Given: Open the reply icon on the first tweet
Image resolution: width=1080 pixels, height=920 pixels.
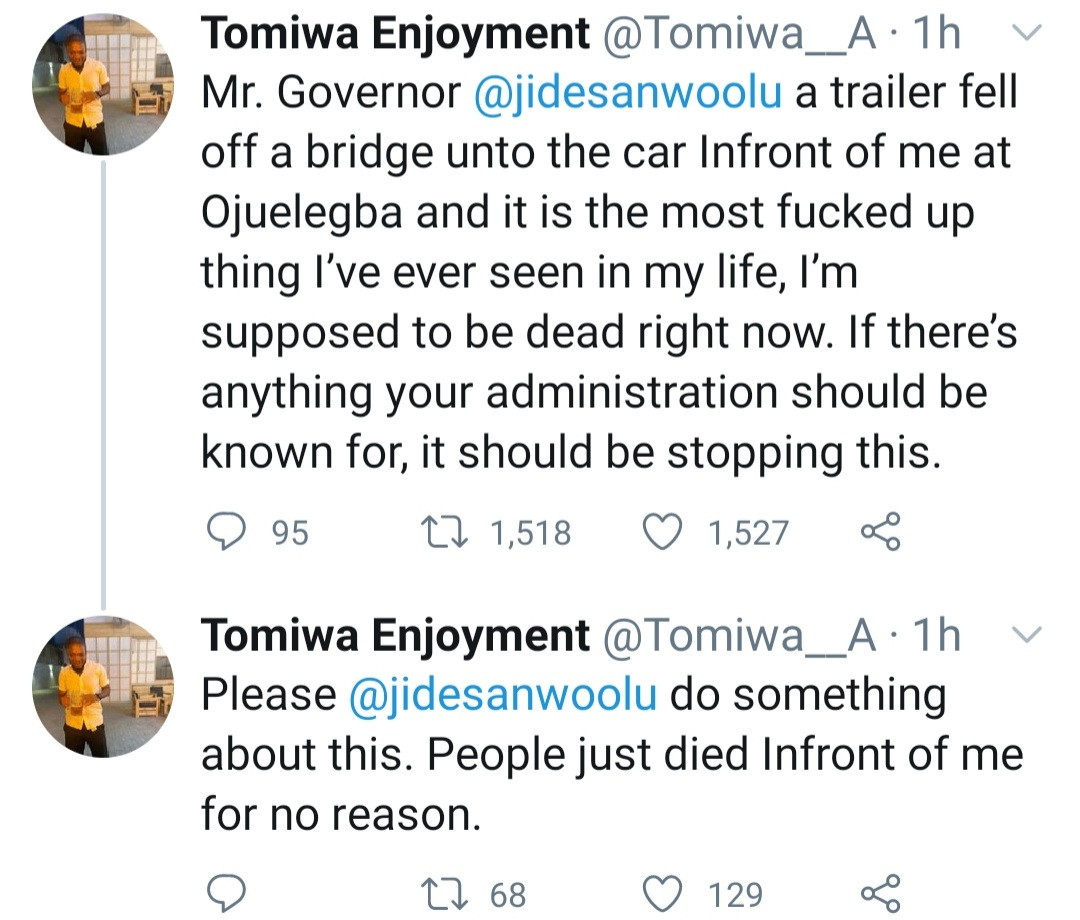Looking at the screenshot, I should 228,532.
